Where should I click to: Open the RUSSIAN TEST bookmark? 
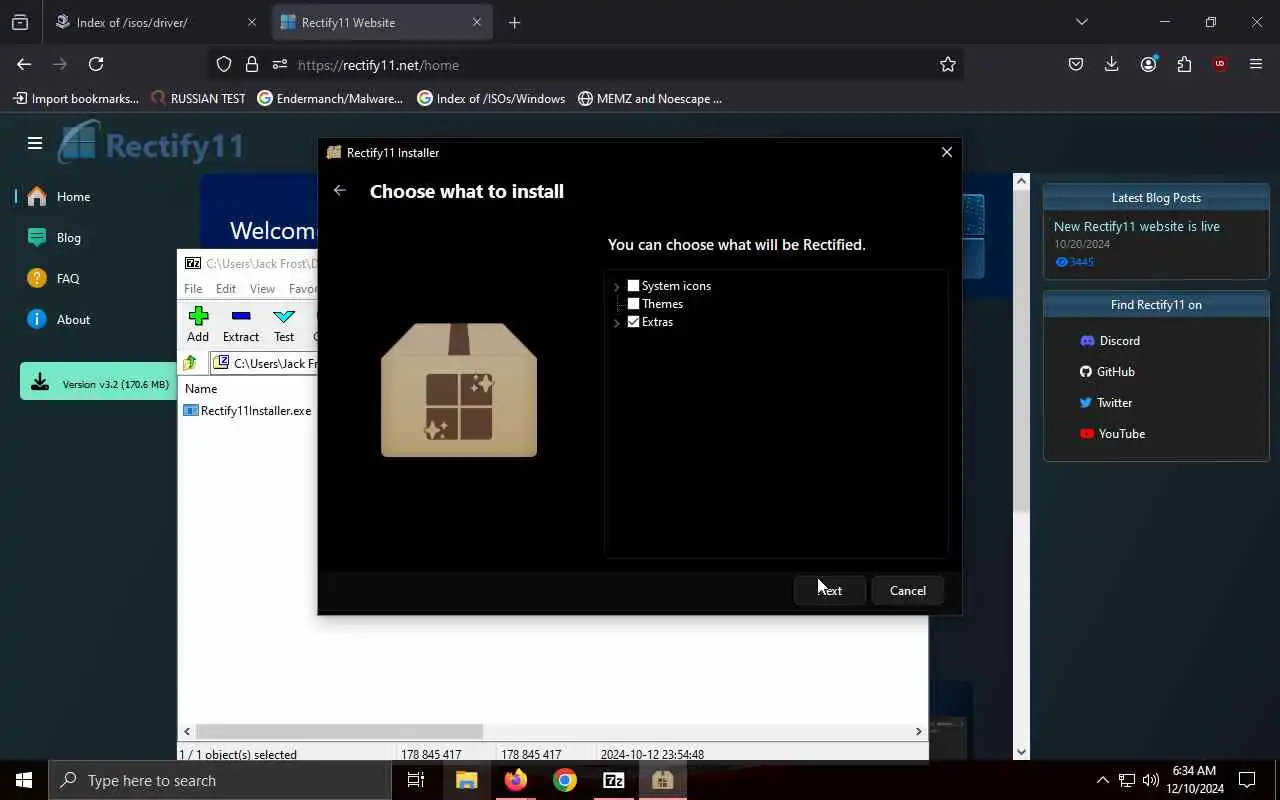[198, 98]
